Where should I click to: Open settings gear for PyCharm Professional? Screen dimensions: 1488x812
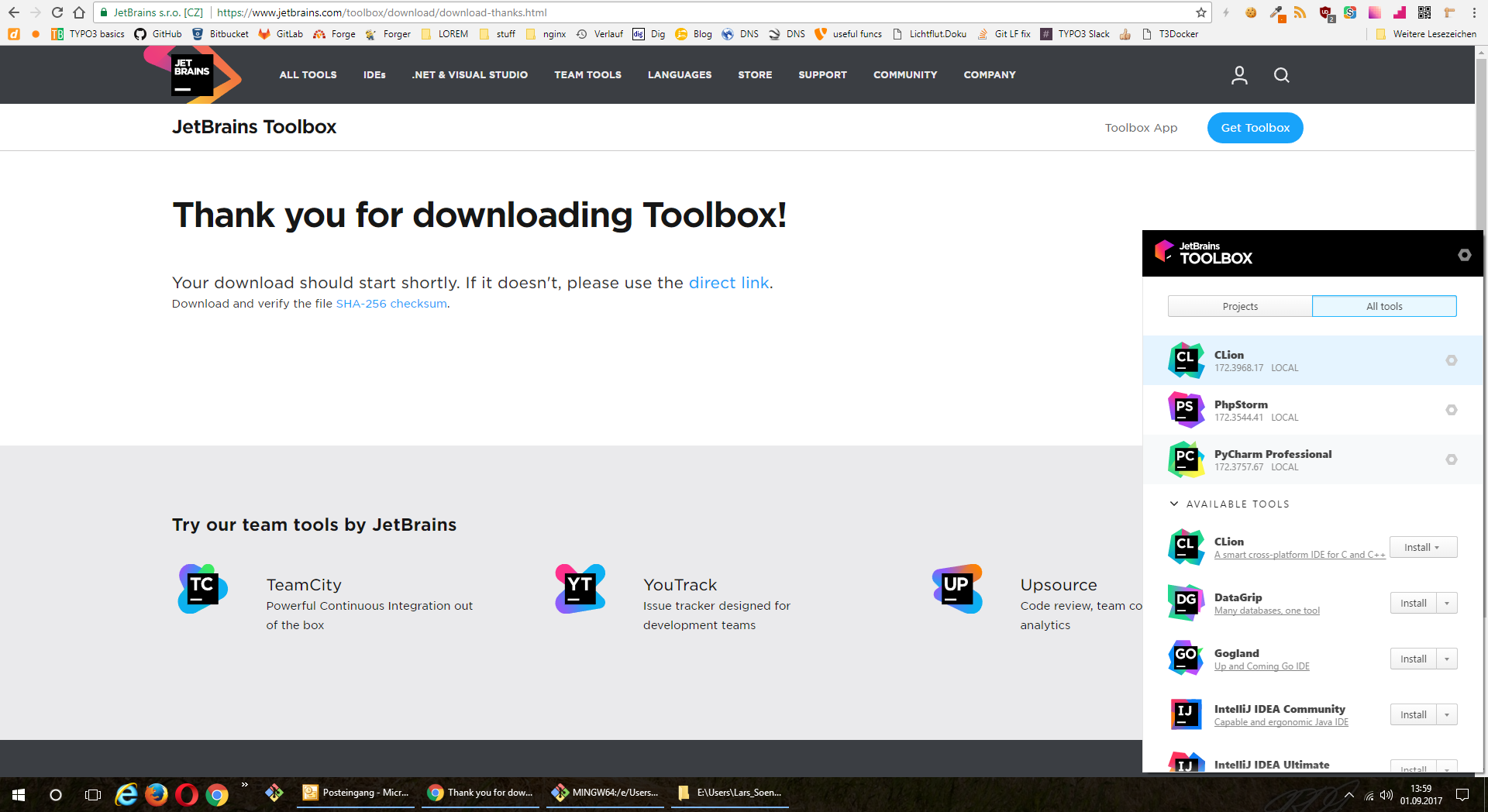click(x=1451, y=459)
